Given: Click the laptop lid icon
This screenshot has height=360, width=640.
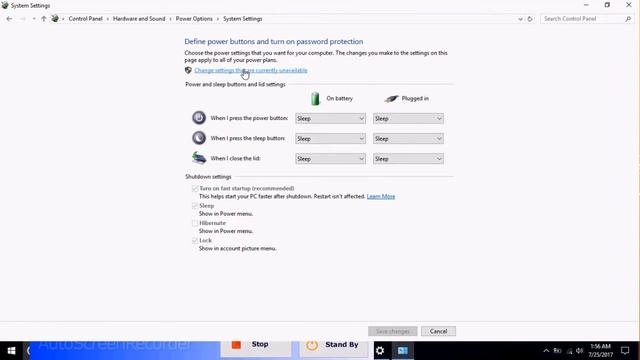Looking at the screenshot, I should pos(199,158).
